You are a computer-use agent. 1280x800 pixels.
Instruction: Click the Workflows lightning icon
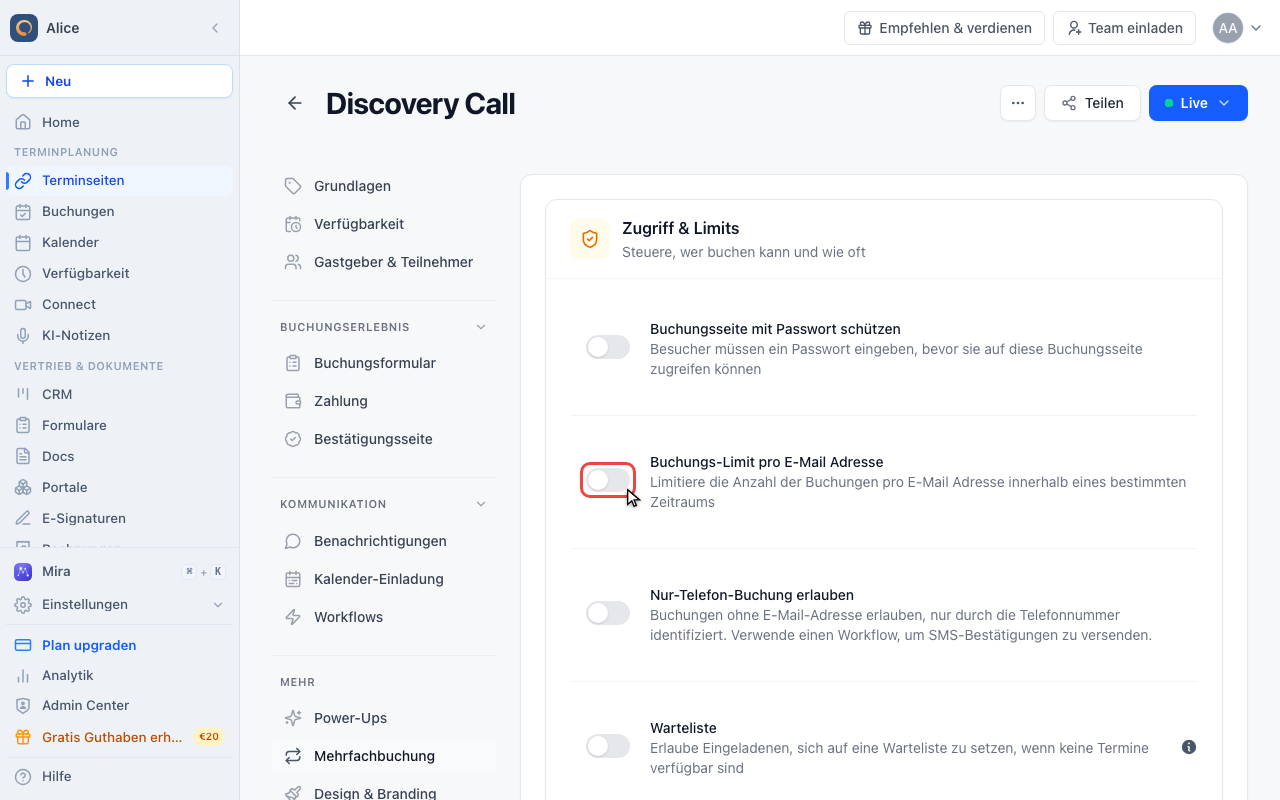(293, 617)
